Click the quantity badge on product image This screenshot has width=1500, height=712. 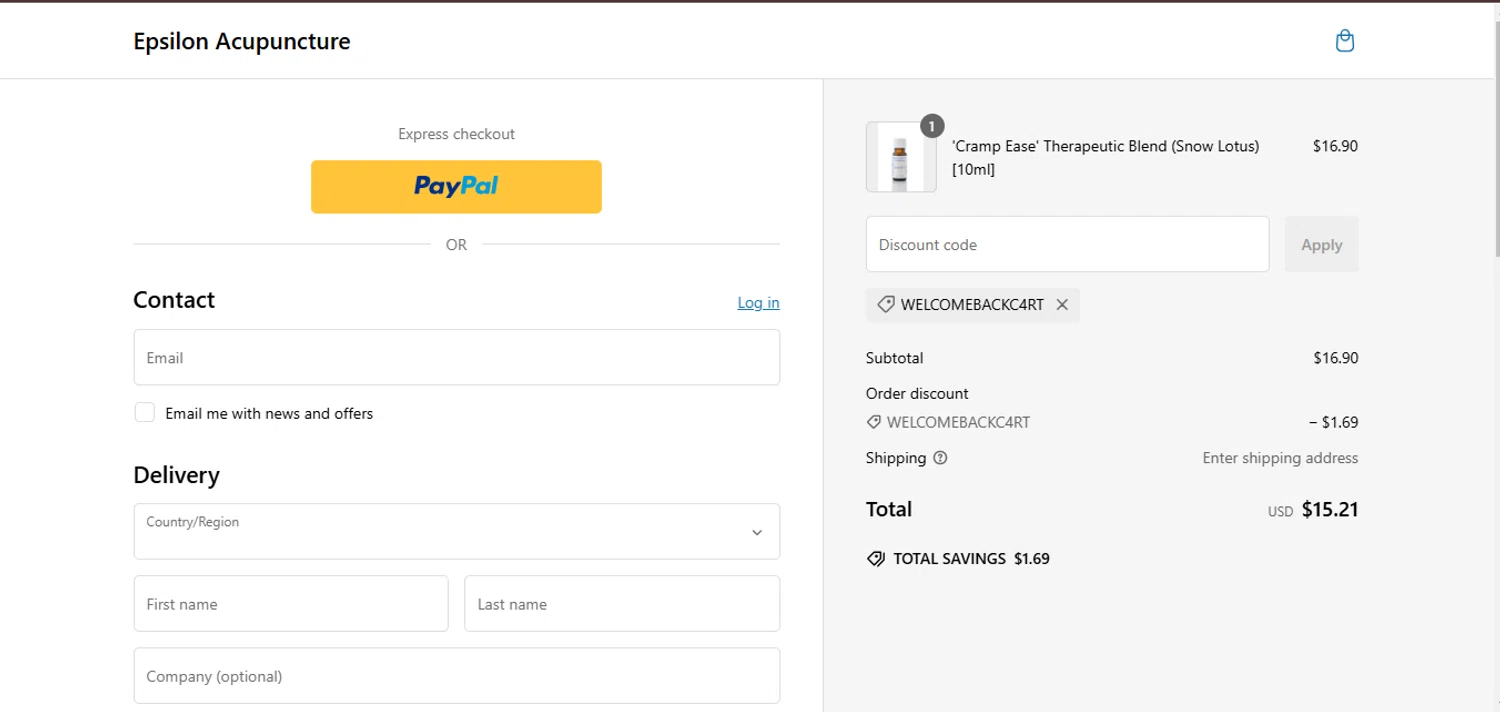[x=931, y=125]
